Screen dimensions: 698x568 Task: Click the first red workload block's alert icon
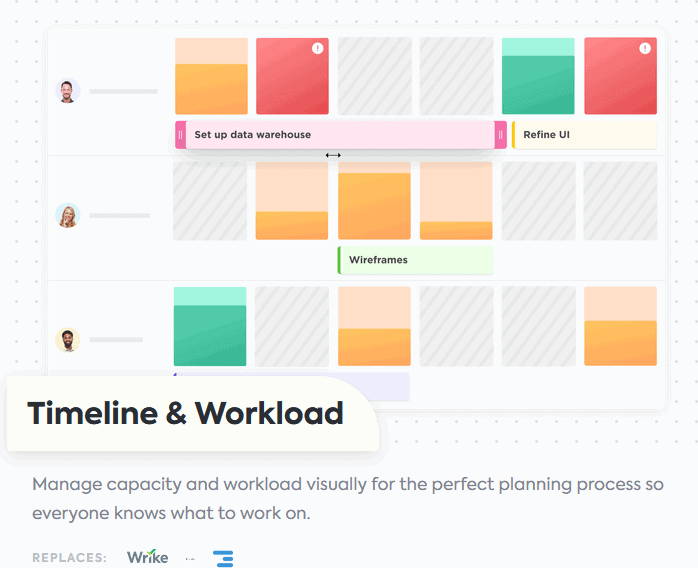317,48
